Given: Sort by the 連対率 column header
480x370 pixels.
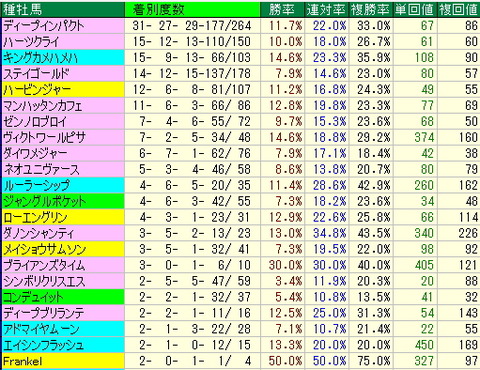Looking at the screenshot, I should click(326, 9).
